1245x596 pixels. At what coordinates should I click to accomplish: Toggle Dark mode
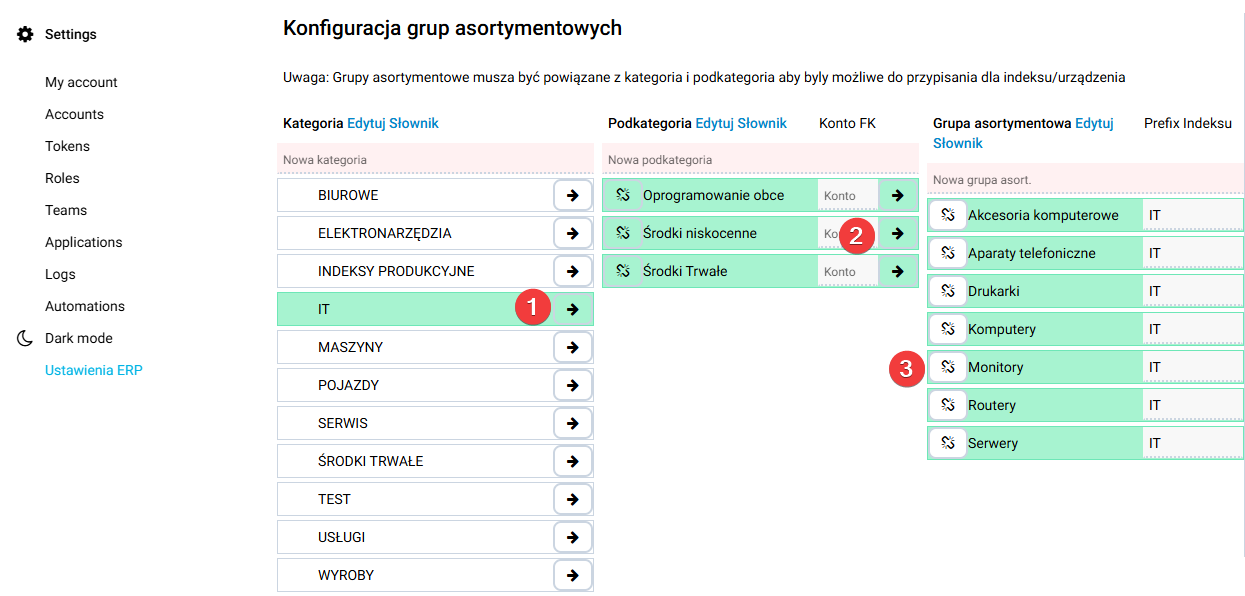tap(78, 338)
